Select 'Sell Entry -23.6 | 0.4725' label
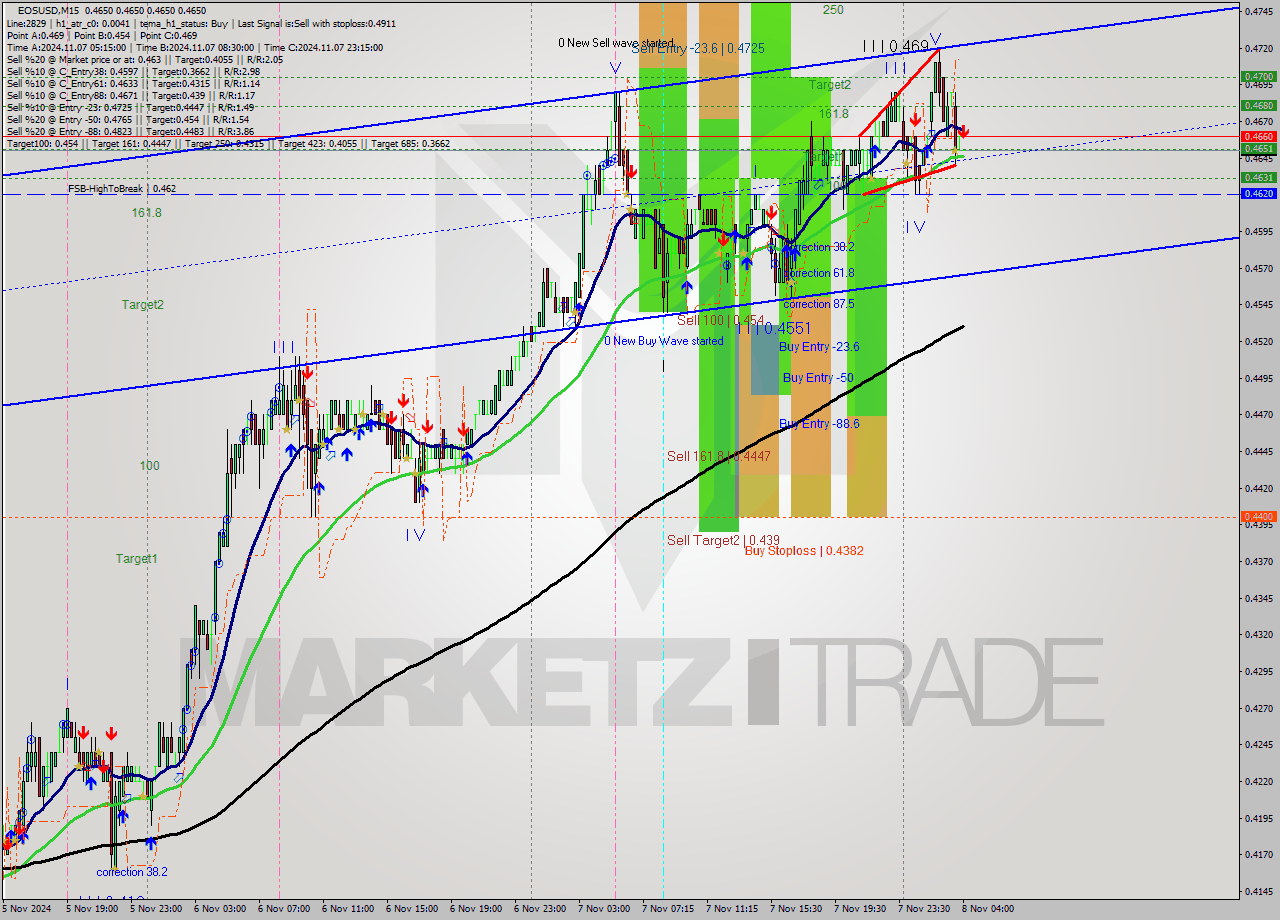The image size is (1280, 920). [x=699, y=48]
